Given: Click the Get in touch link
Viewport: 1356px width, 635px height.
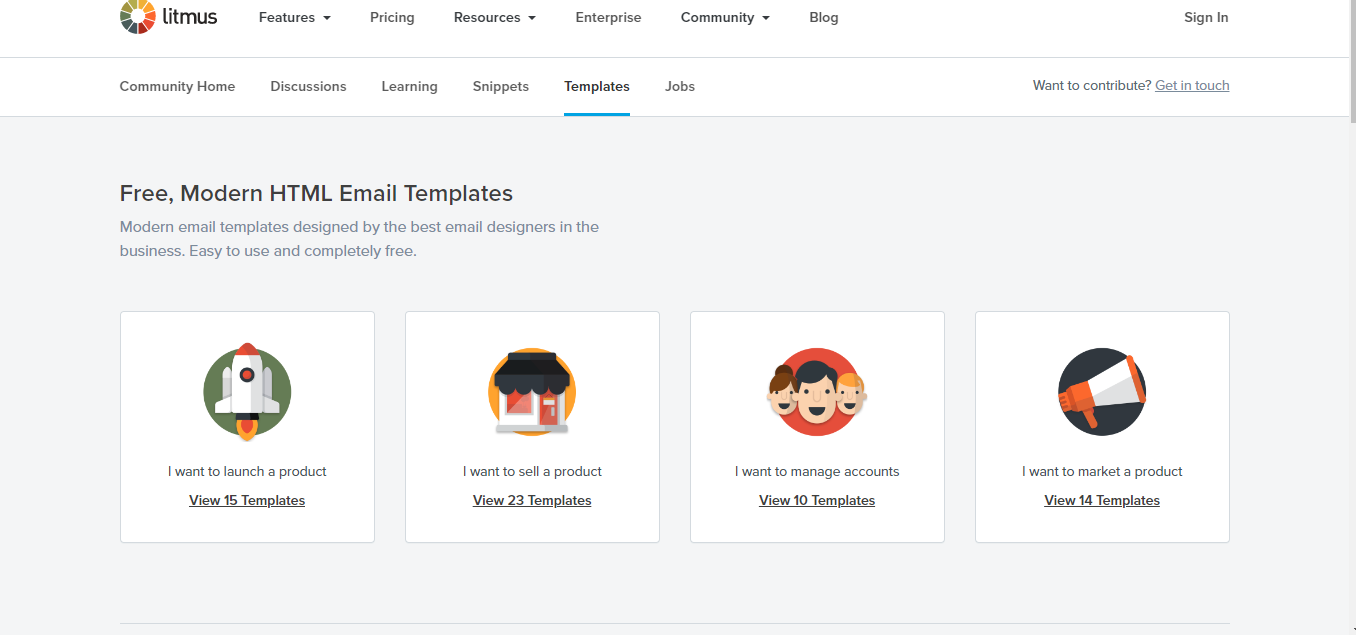Looking at the screenshot, I should (x=1192, y=85).
